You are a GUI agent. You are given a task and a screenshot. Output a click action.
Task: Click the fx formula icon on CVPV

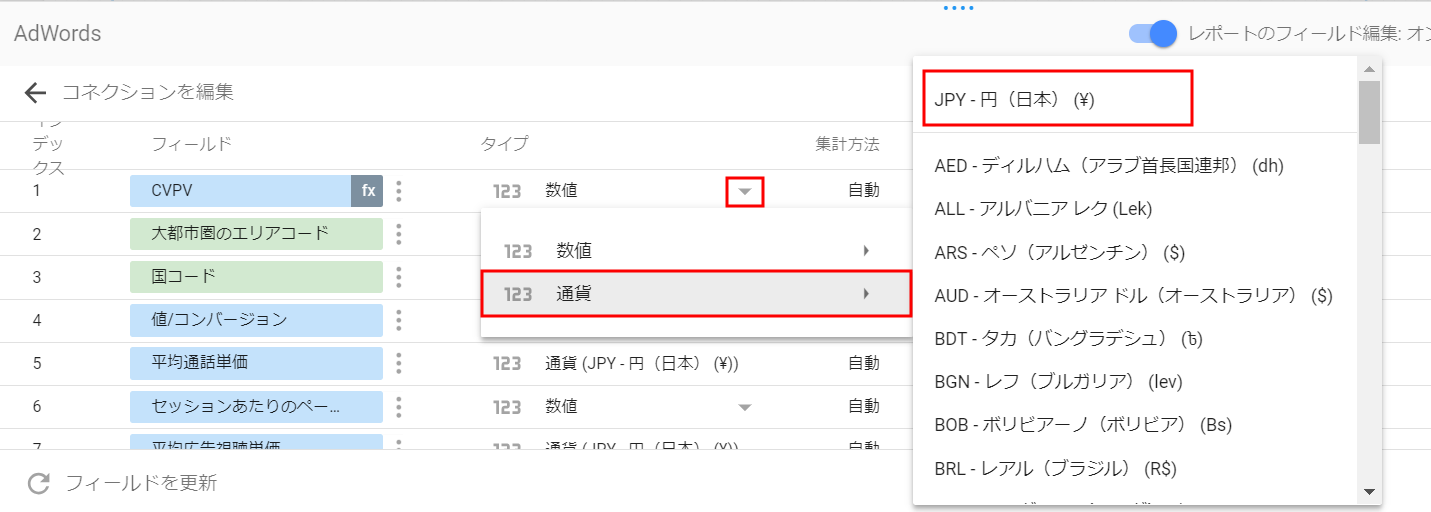[x=367, y=191]
